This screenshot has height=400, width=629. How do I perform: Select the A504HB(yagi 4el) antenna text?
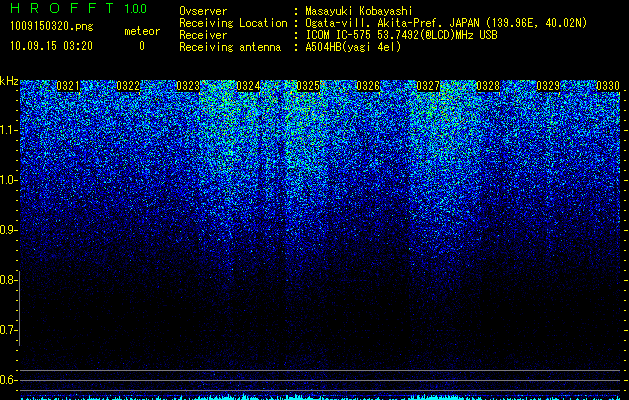coord(353,47)
